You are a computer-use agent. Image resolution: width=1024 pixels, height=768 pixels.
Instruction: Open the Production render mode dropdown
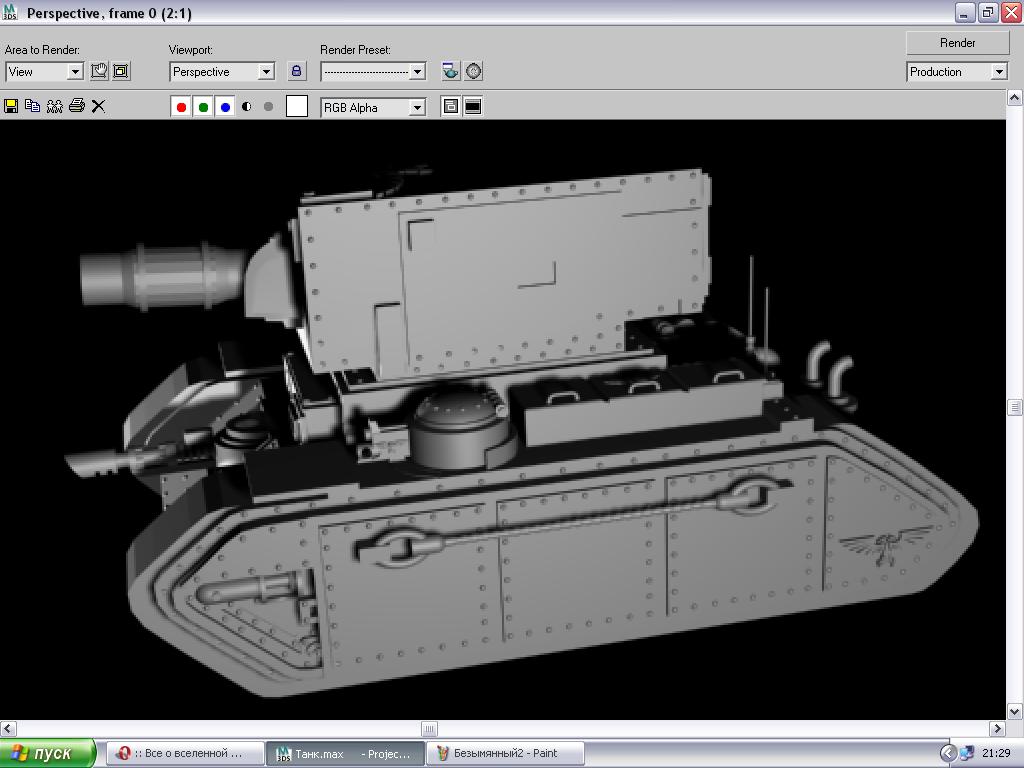(957, 72)
